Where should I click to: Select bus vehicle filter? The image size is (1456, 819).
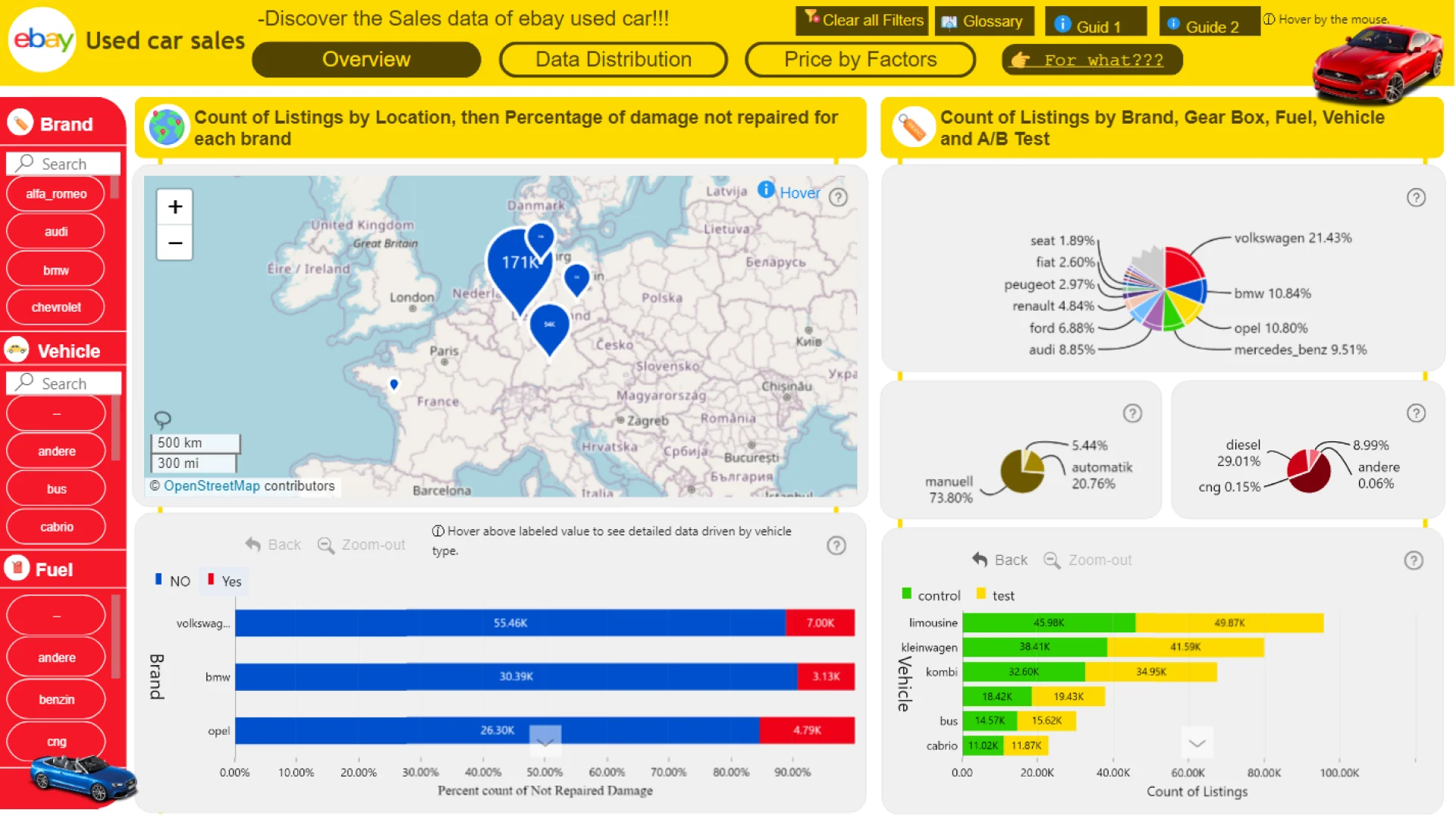(56, 489)
